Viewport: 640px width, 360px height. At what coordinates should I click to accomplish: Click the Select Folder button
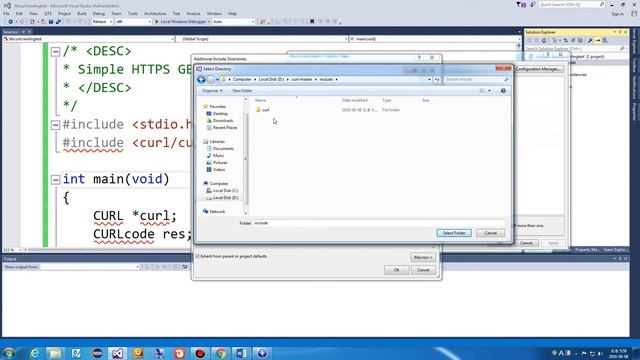coord(454,233)
